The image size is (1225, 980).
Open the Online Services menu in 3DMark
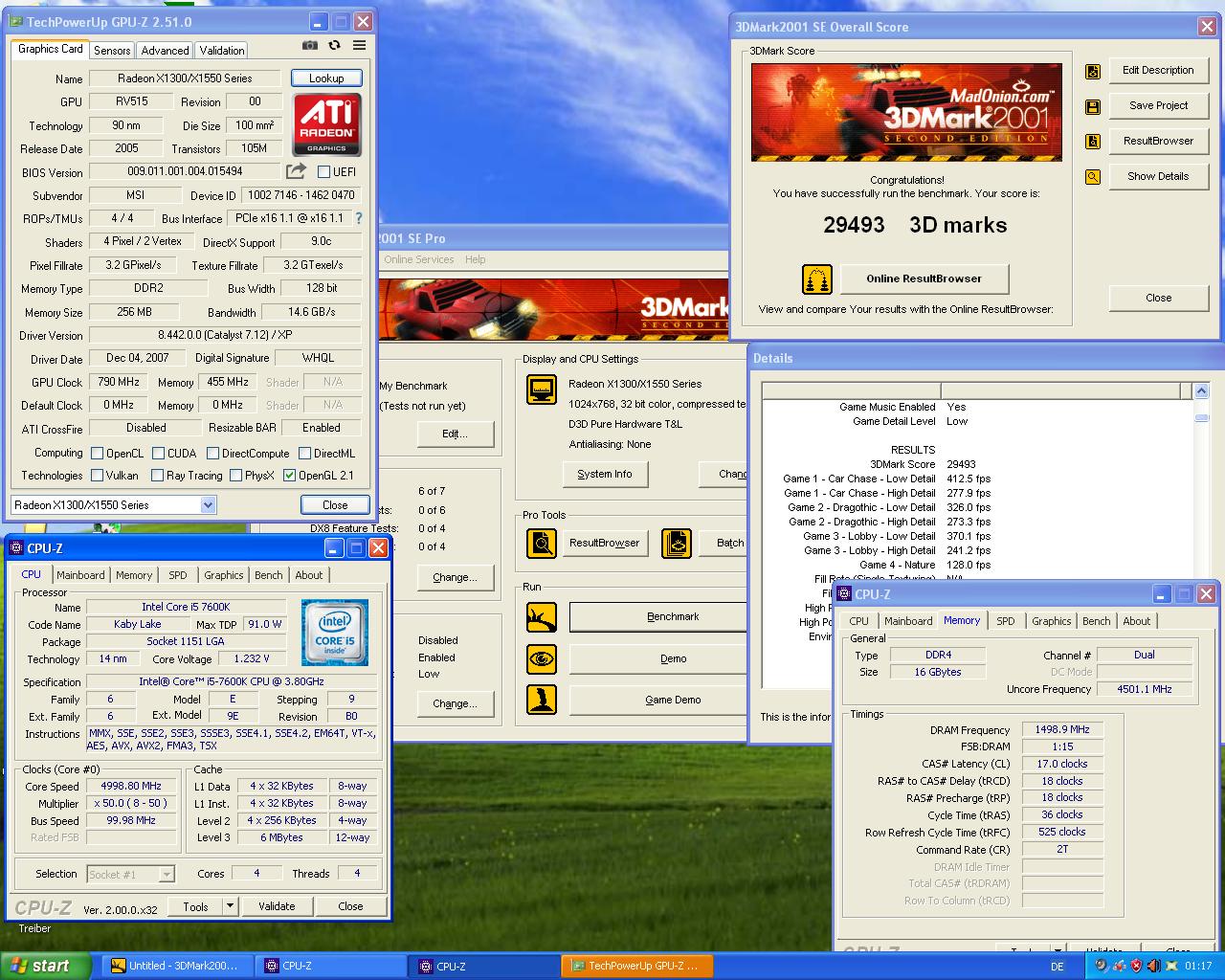[x=419, y=259]
